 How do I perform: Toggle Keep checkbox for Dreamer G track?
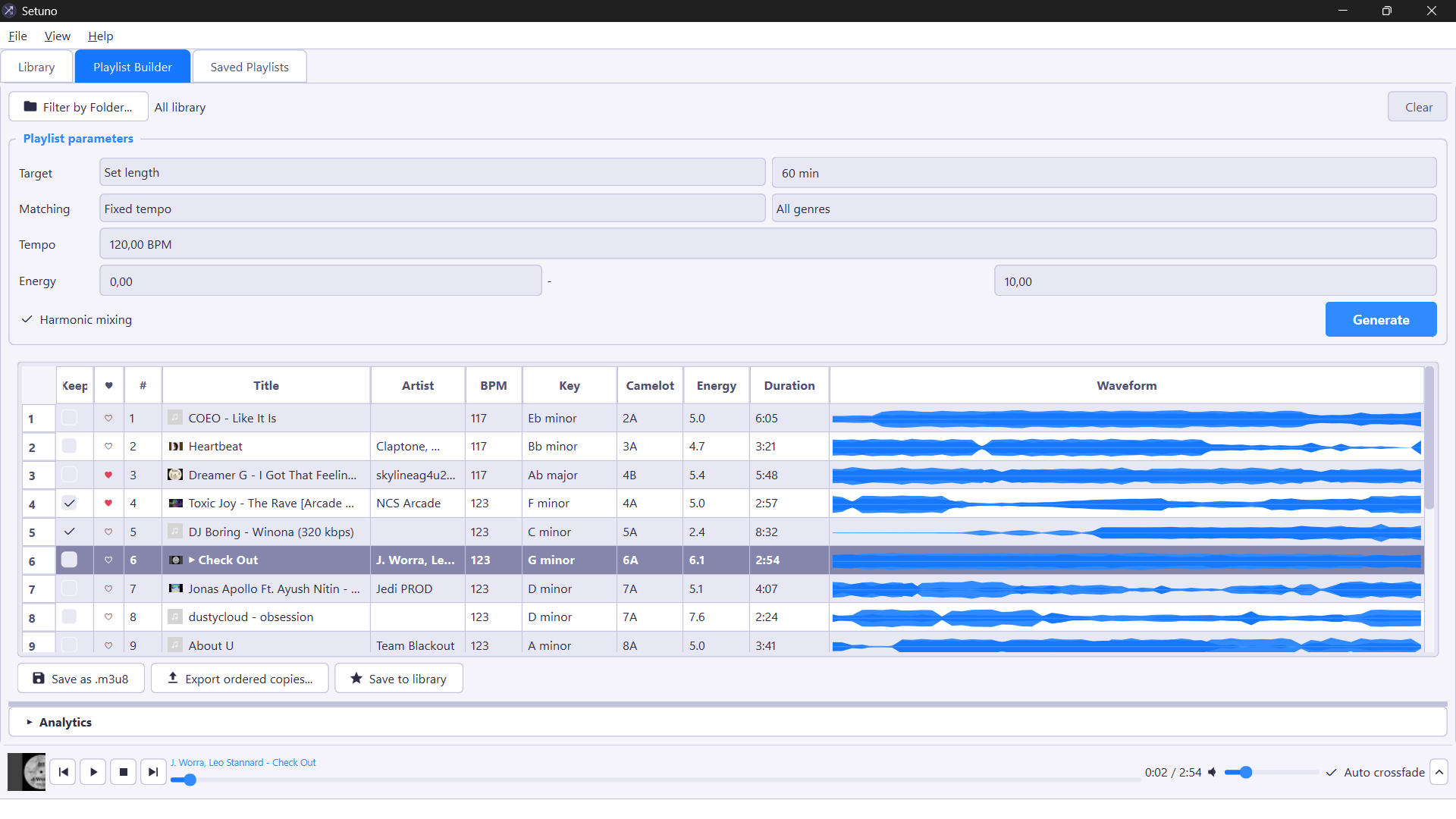point(69,475)
